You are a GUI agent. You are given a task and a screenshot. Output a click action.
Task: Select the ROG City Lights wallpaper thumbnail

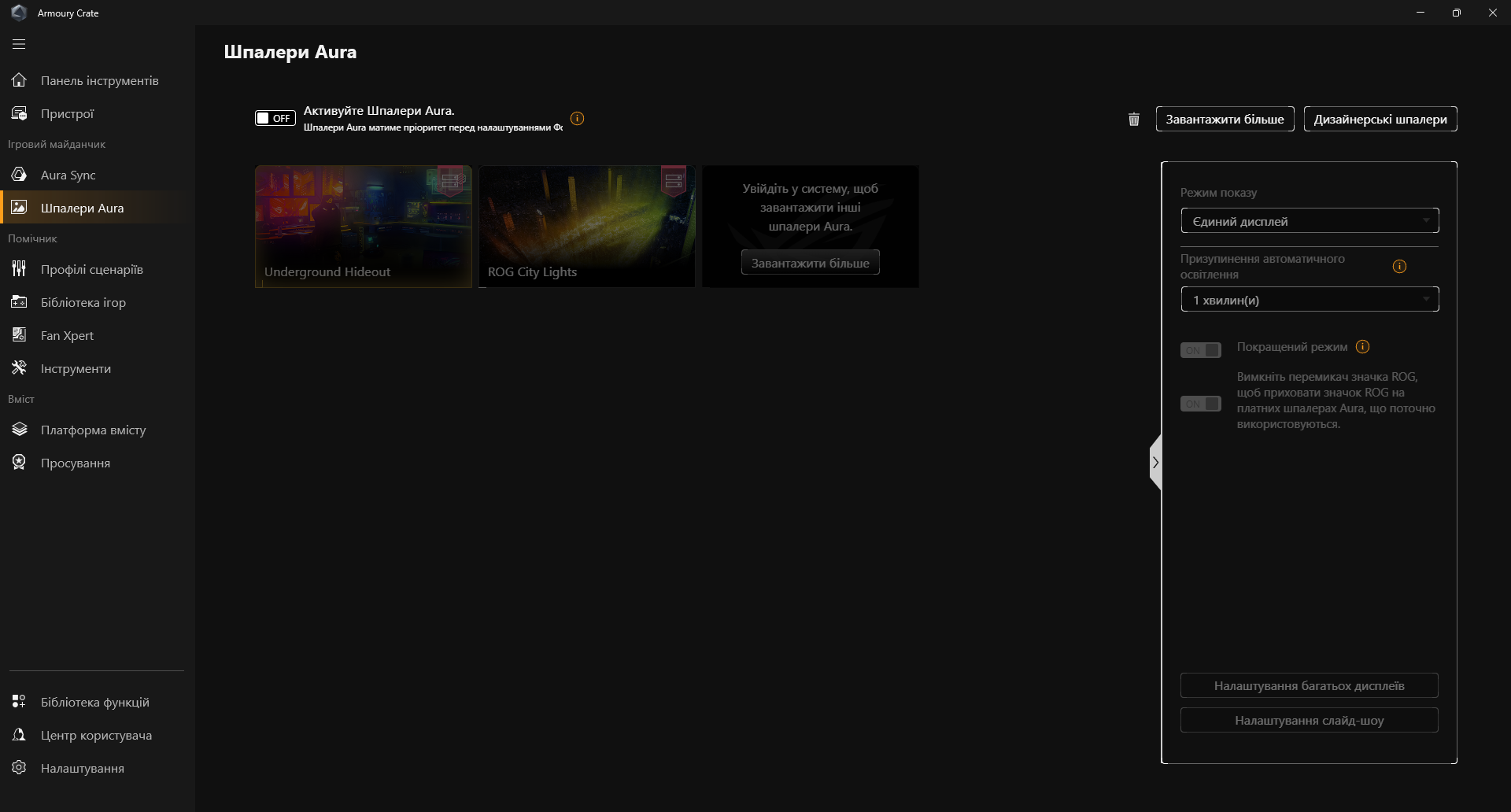587,227
